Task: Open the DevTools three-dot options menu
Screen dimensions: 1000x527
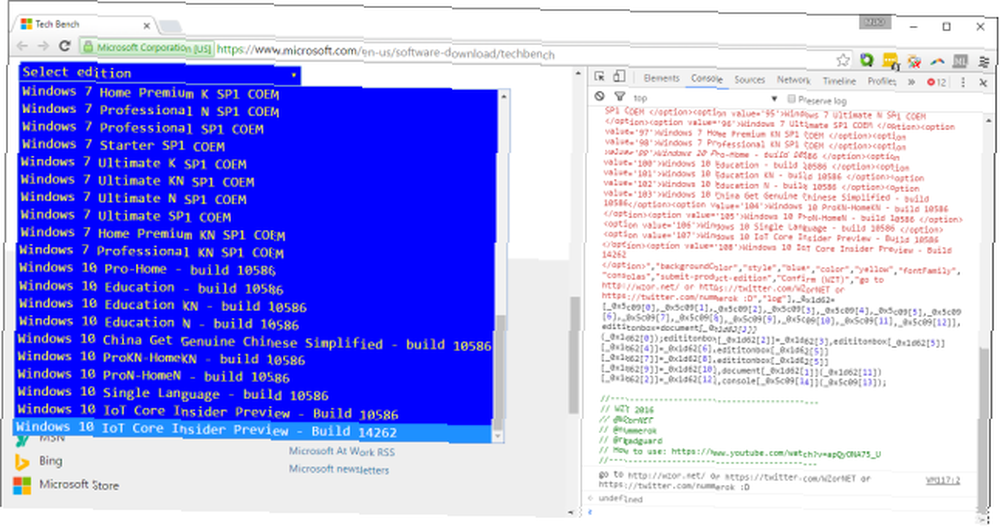Action: tap(963, 82)
